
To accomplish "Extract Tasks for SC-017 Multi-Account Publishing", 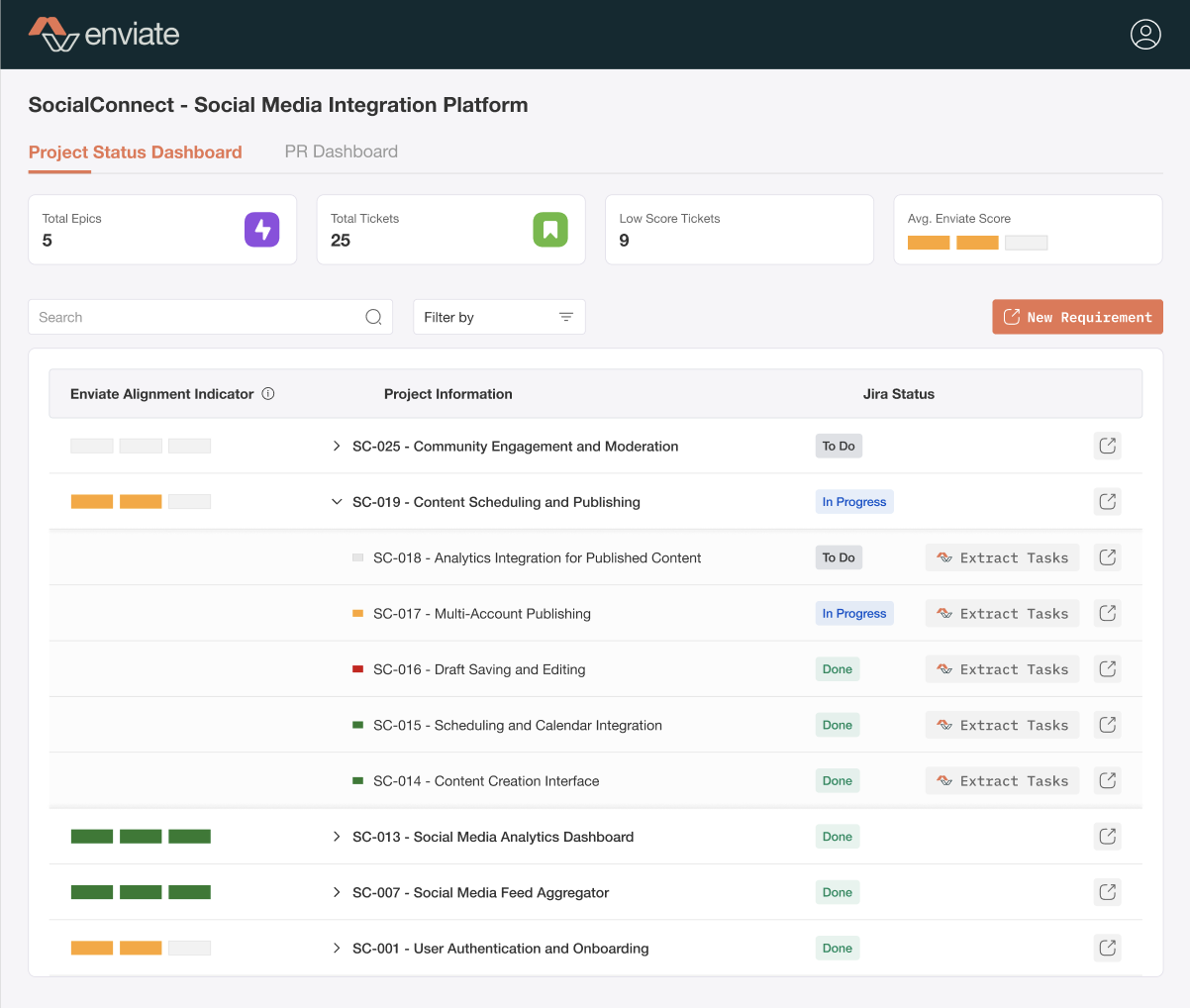I will pos(1002,614).
